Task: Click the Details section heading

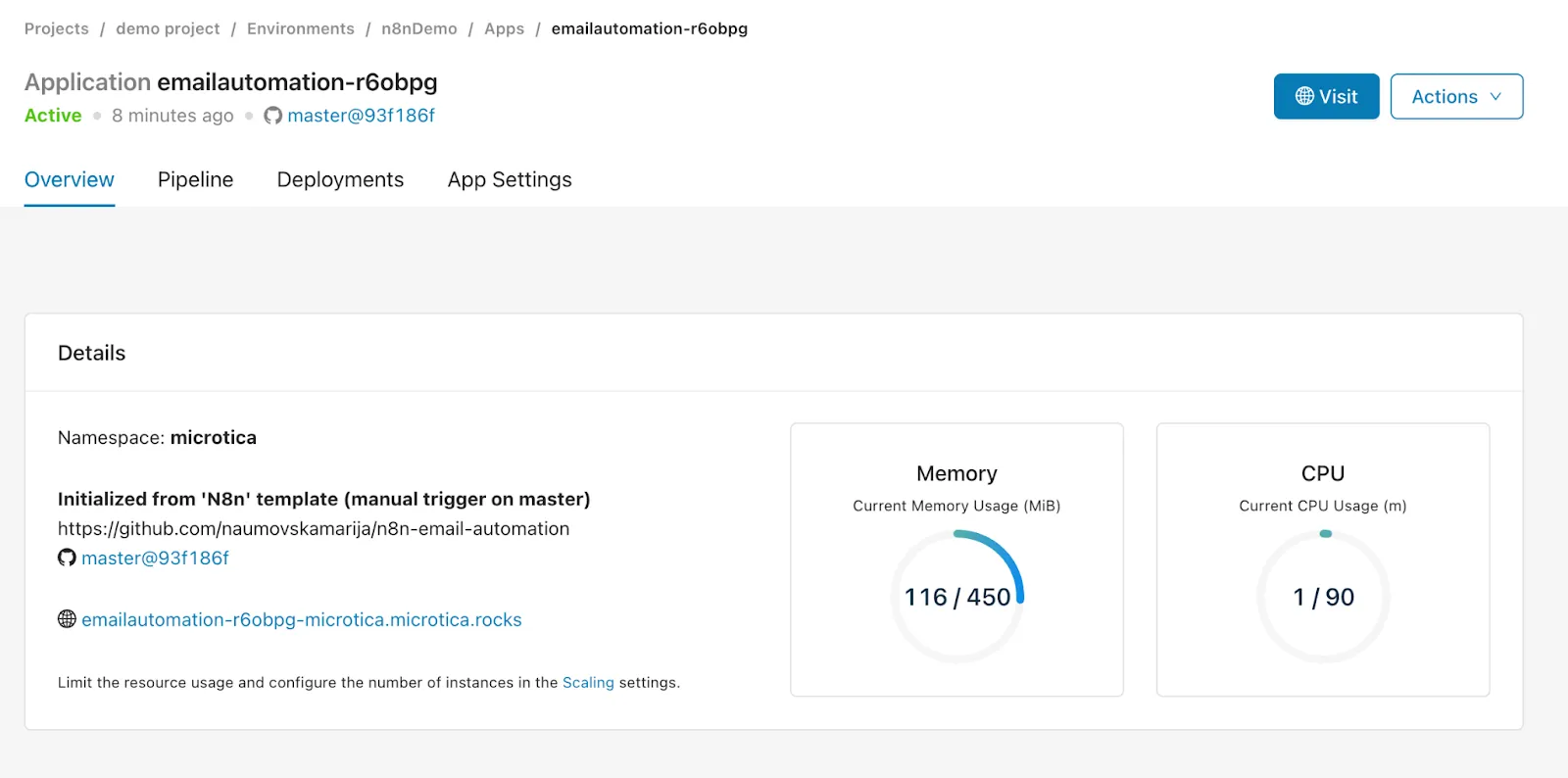Action: 92,353
